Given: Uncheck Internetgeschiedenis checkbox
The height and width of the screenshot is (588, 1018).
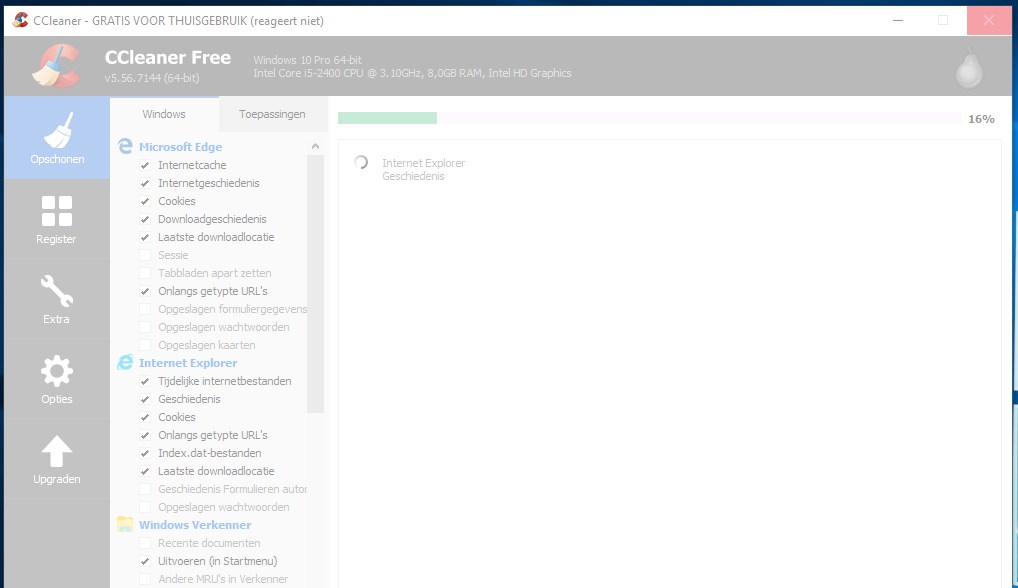Looking at the screenshot, I should pyautogui.click(x=145, y=184).
